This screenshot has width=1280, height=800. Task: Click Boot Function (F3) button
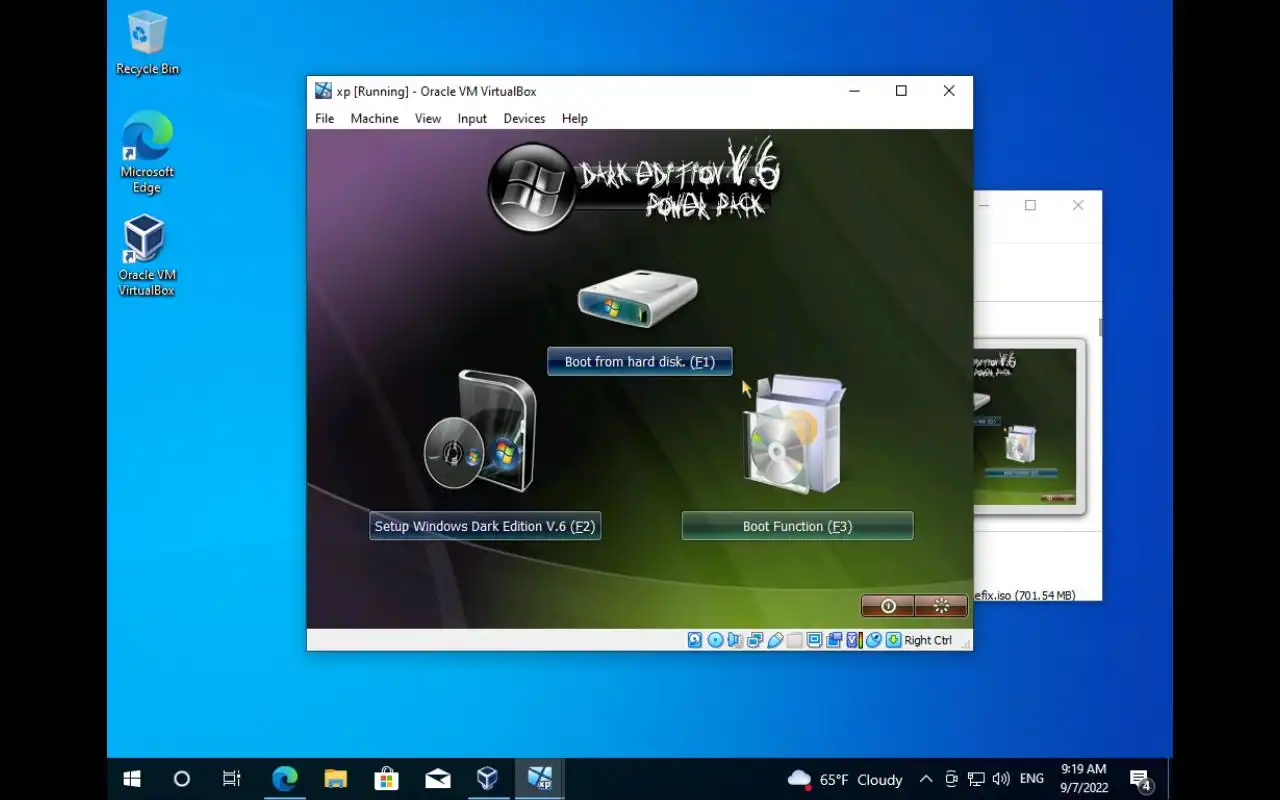point(797,526)
